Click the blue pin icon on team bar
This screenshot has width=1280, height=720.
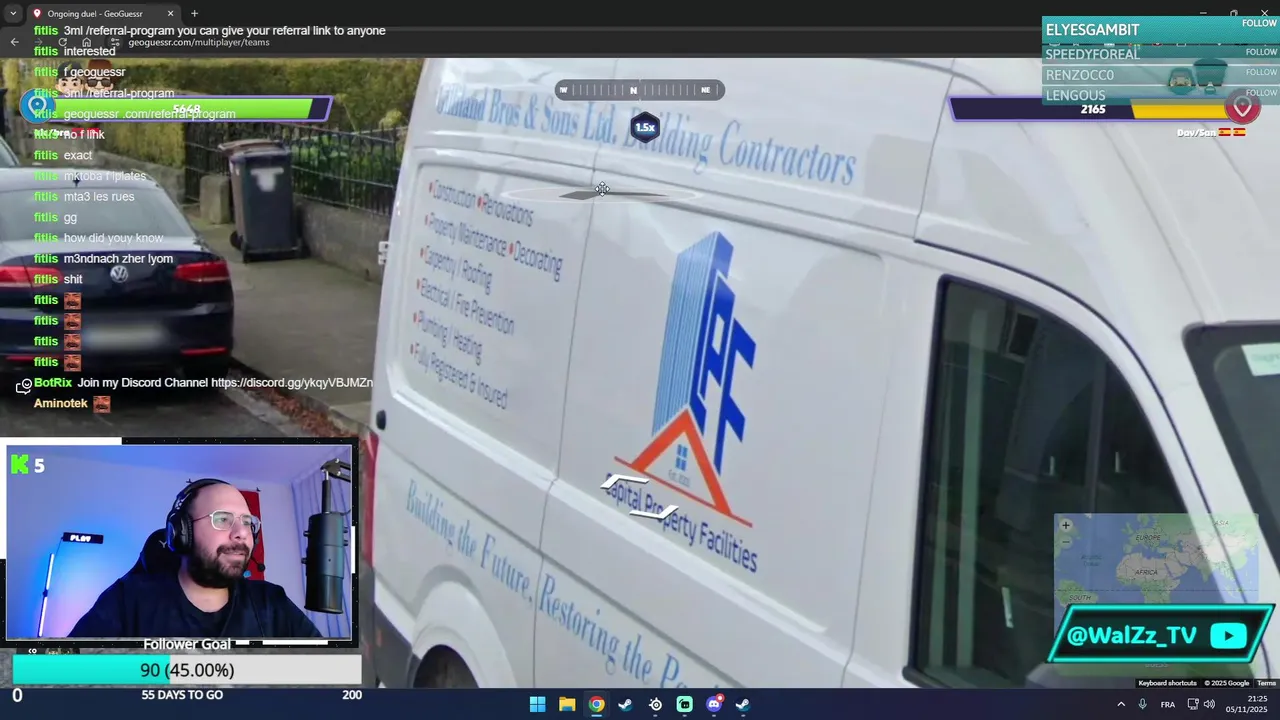(37, 105)
